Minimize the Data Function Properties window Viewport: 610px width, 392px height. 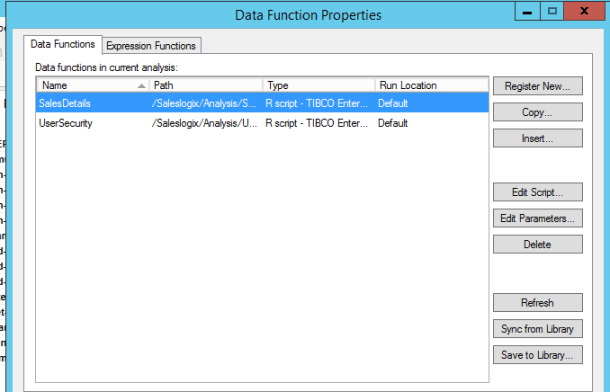pyautogui.click(x=528, y=12)
